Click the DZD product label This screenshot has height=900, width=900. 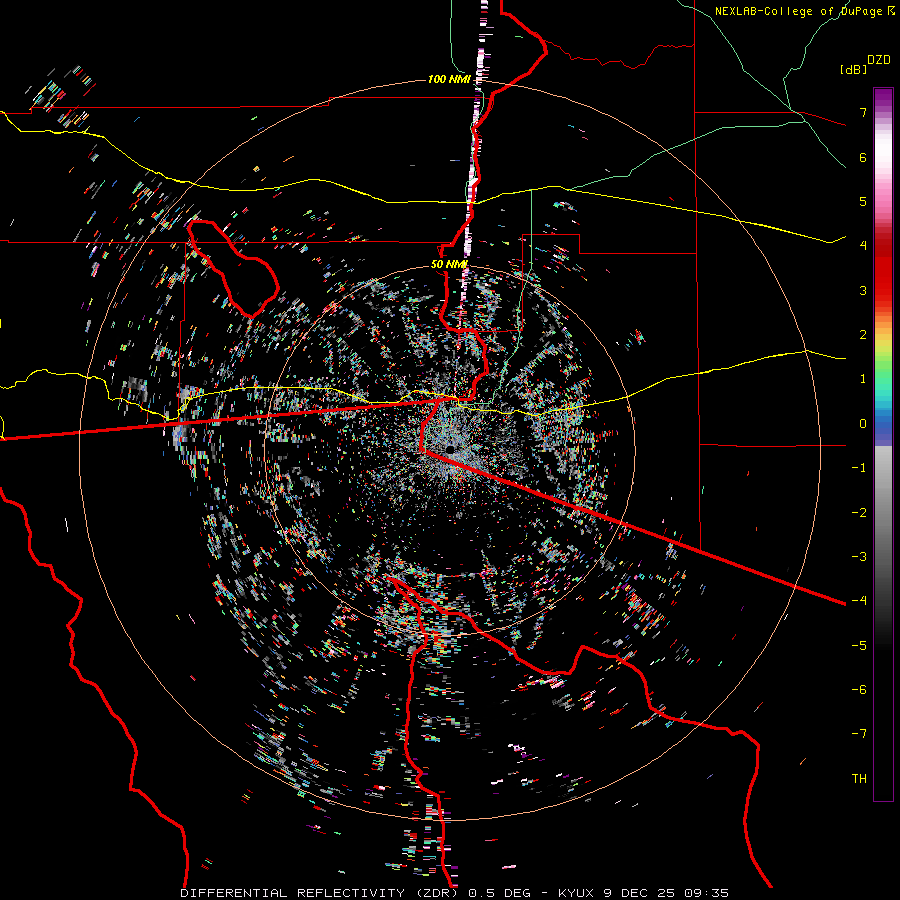pyautogui.click(x=879, y=60)
